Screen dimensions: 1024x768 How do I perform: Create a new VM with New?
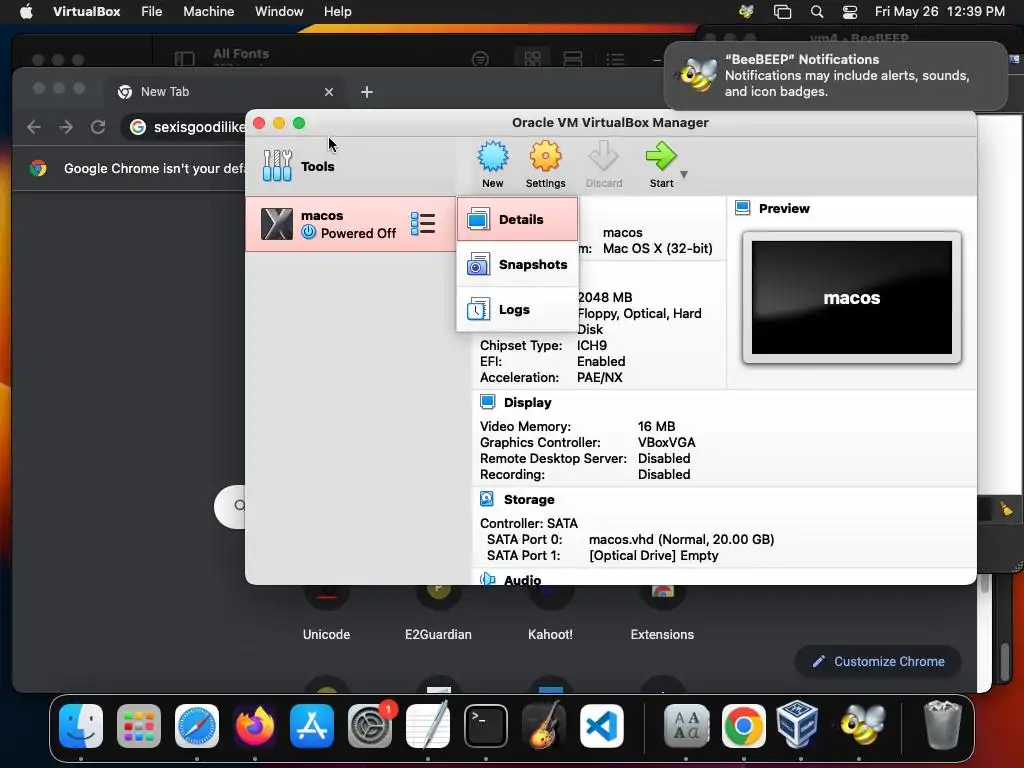click(492, 165)
